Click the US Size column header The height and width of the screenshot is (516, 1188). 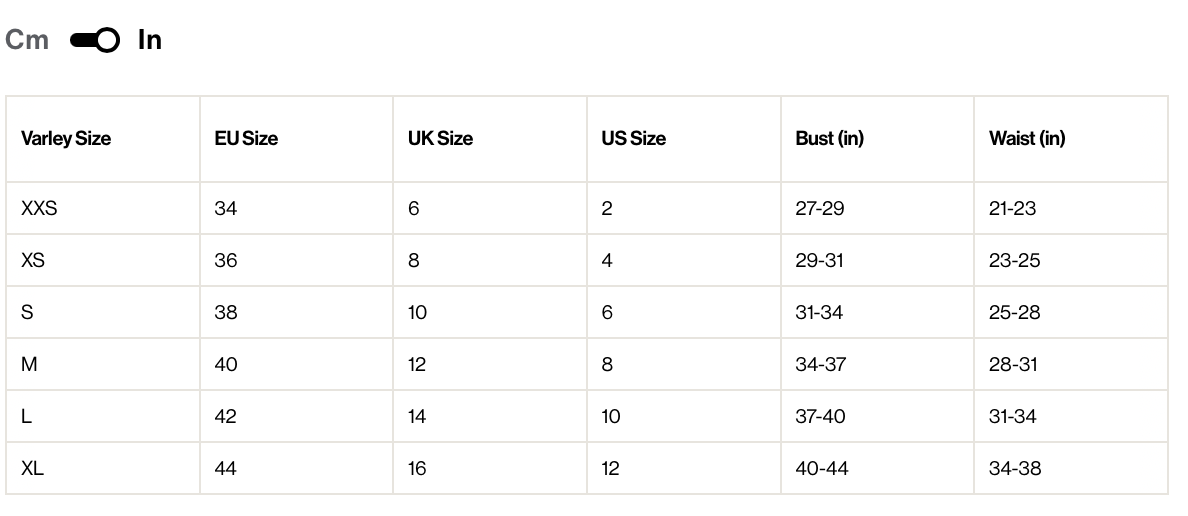(x=633, y=139)
